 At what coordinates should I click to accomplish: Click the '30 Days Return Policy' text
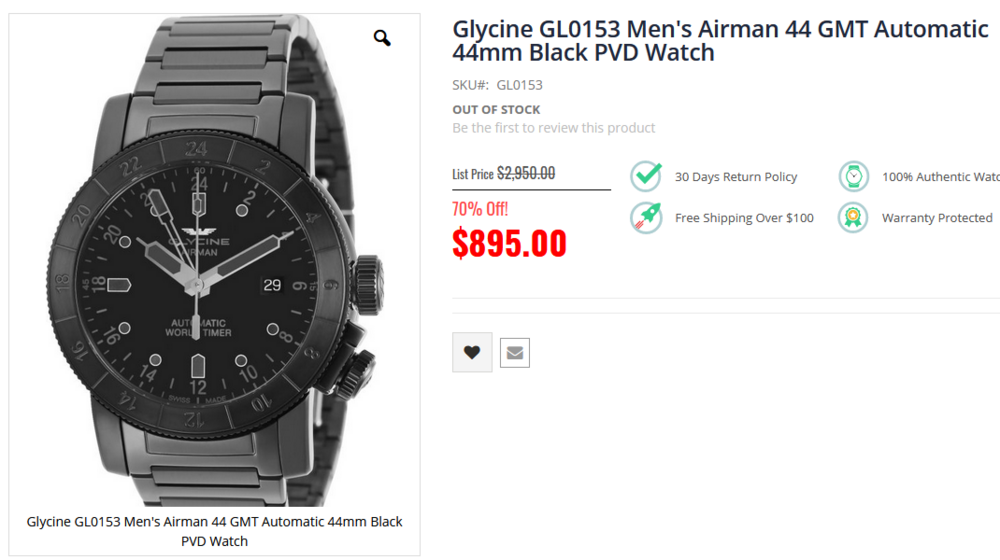point(736,177)
